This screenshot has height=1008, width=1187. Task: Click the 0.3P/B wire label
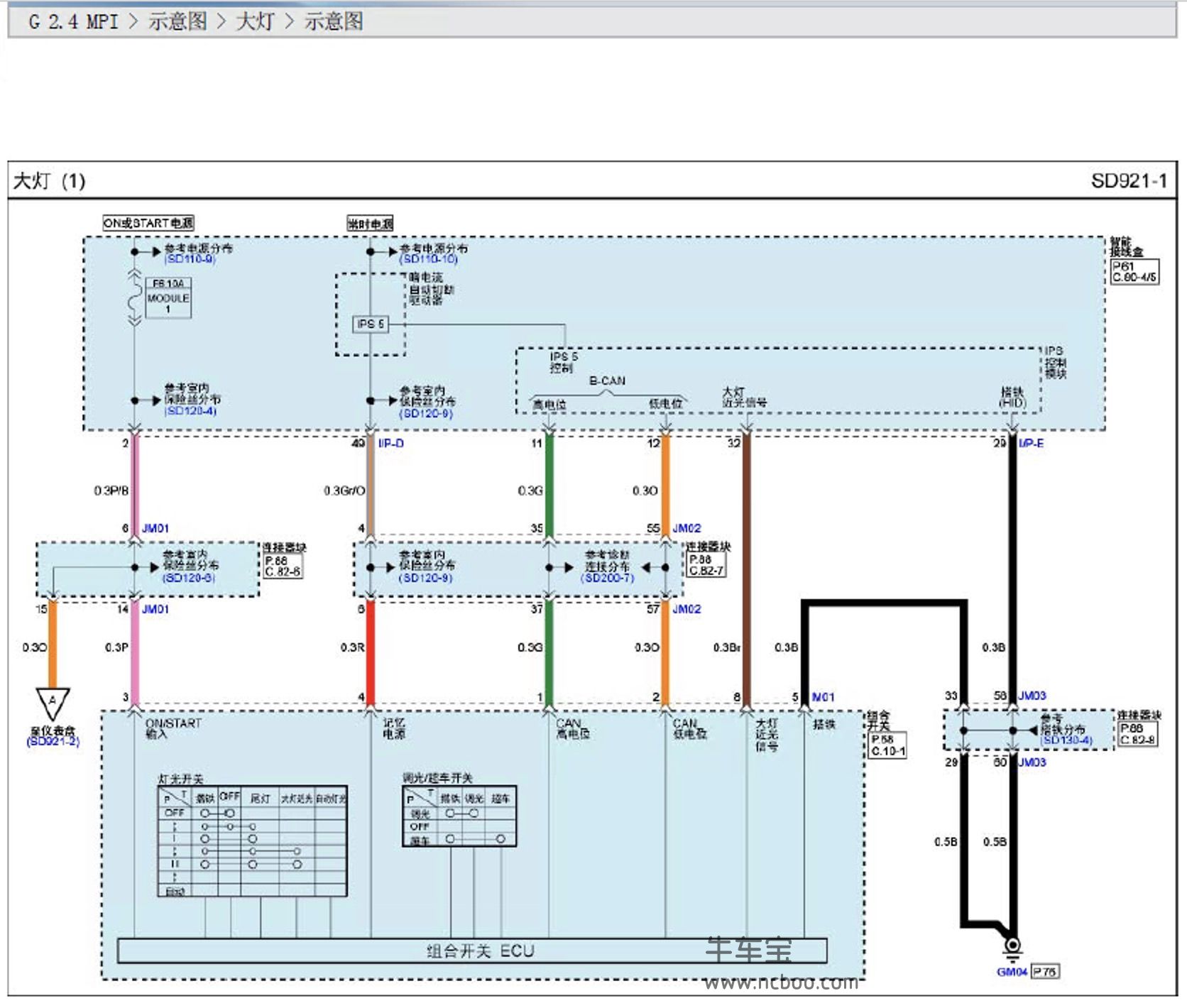(111, 491)
